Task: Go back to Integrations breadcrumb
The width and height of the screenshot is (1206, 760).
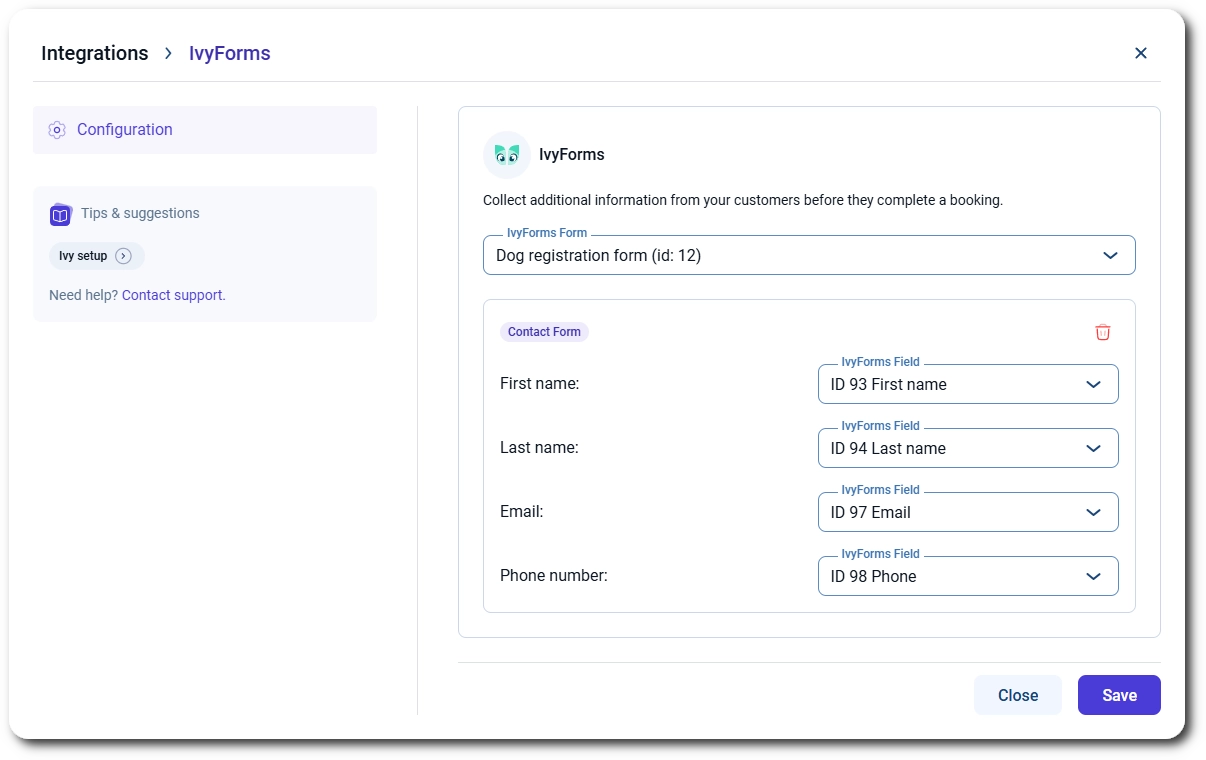Action: click(94, 53)
